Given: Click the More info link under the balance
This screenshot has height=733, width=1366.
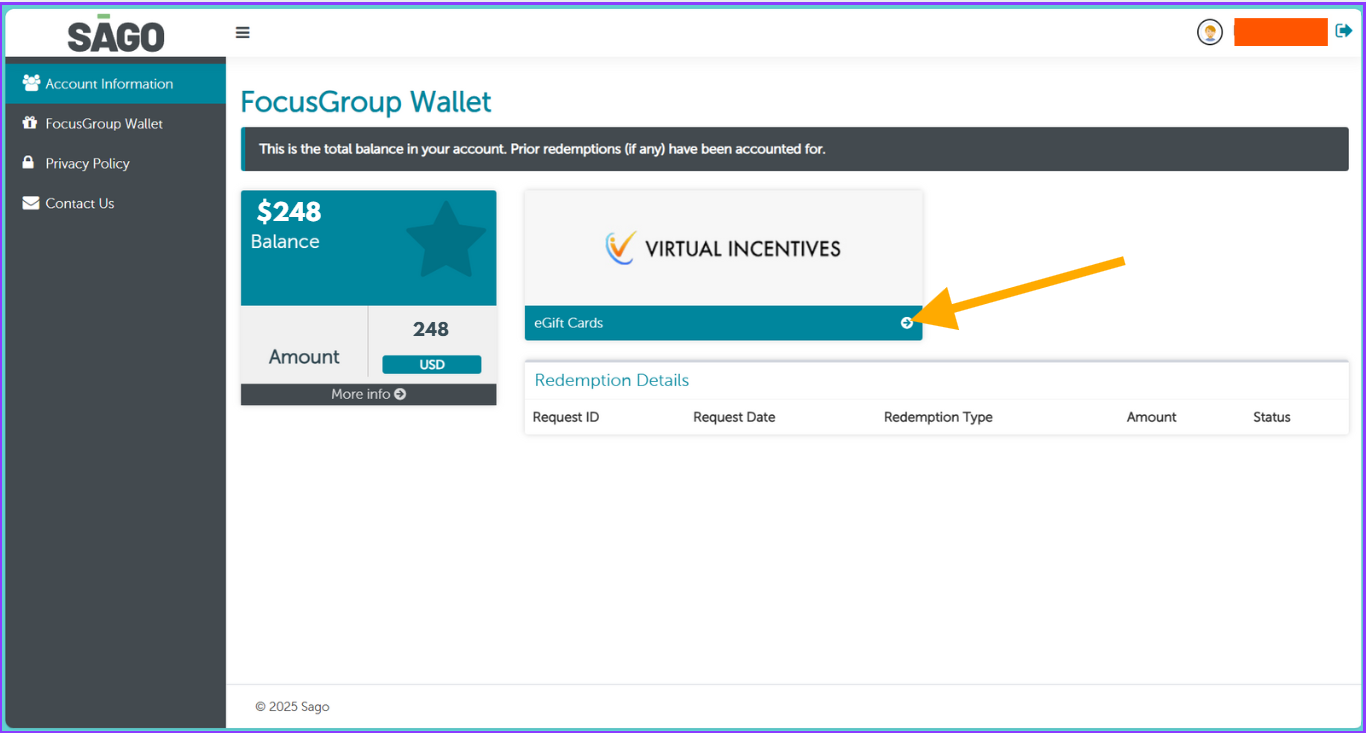Looking at the screenshot, I should point(368,394).
